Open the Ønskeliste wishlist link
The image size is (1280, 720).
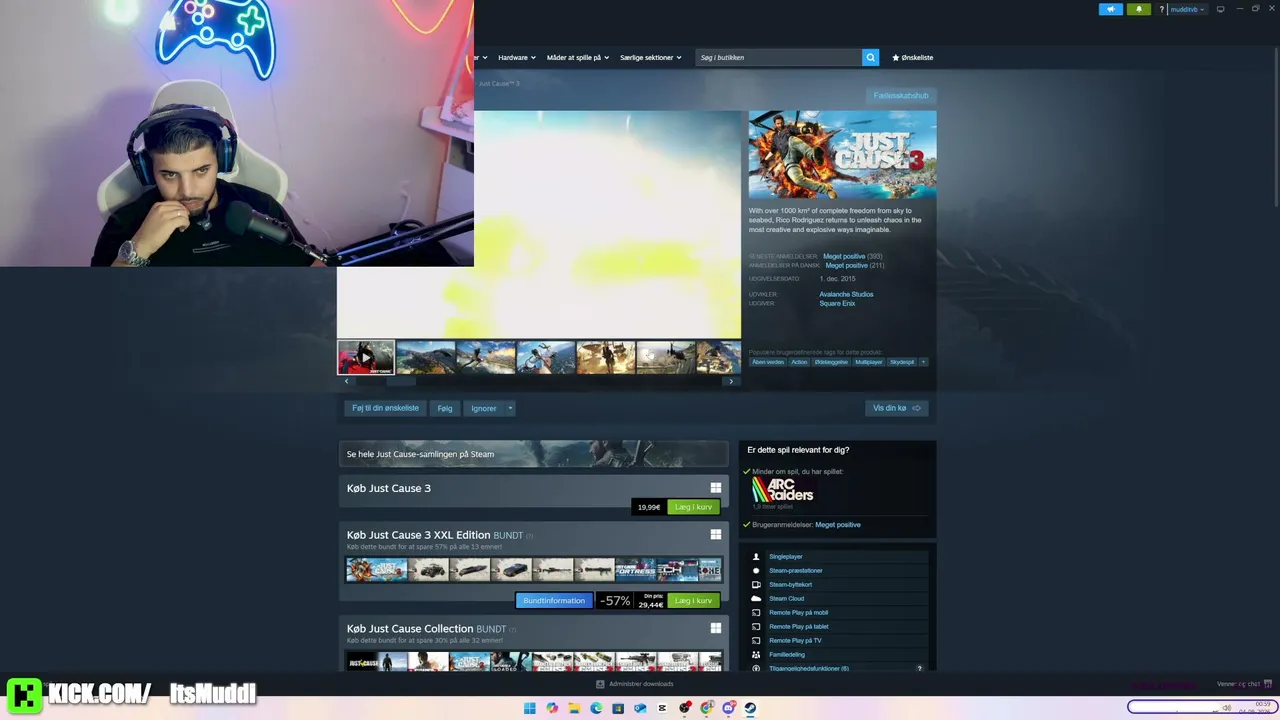pyautogui.click(x=912, y=57)
